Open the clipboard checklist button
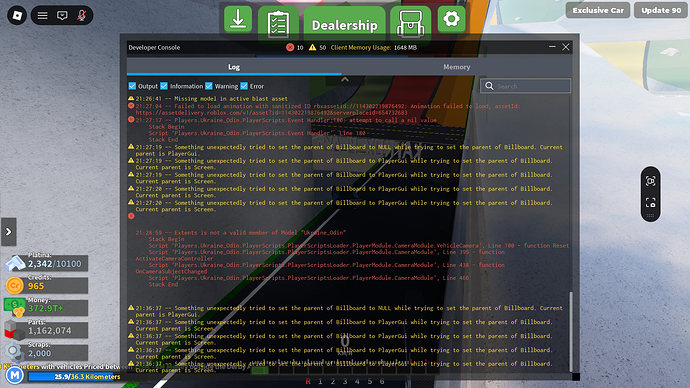 point(278,24)
